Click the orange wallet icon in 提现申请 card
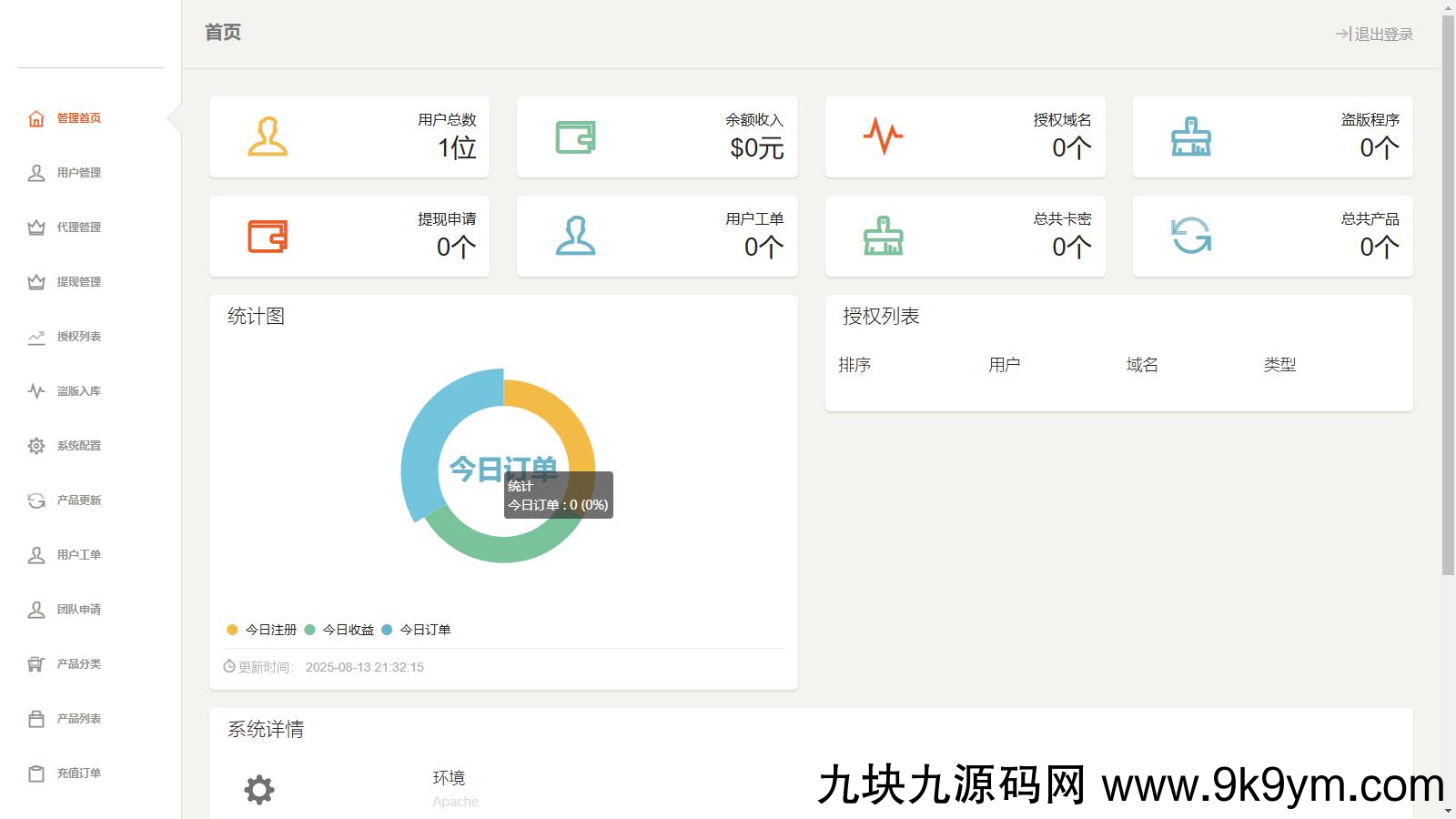The width and height of the screenshot is (1456, 819). [268, 237]
